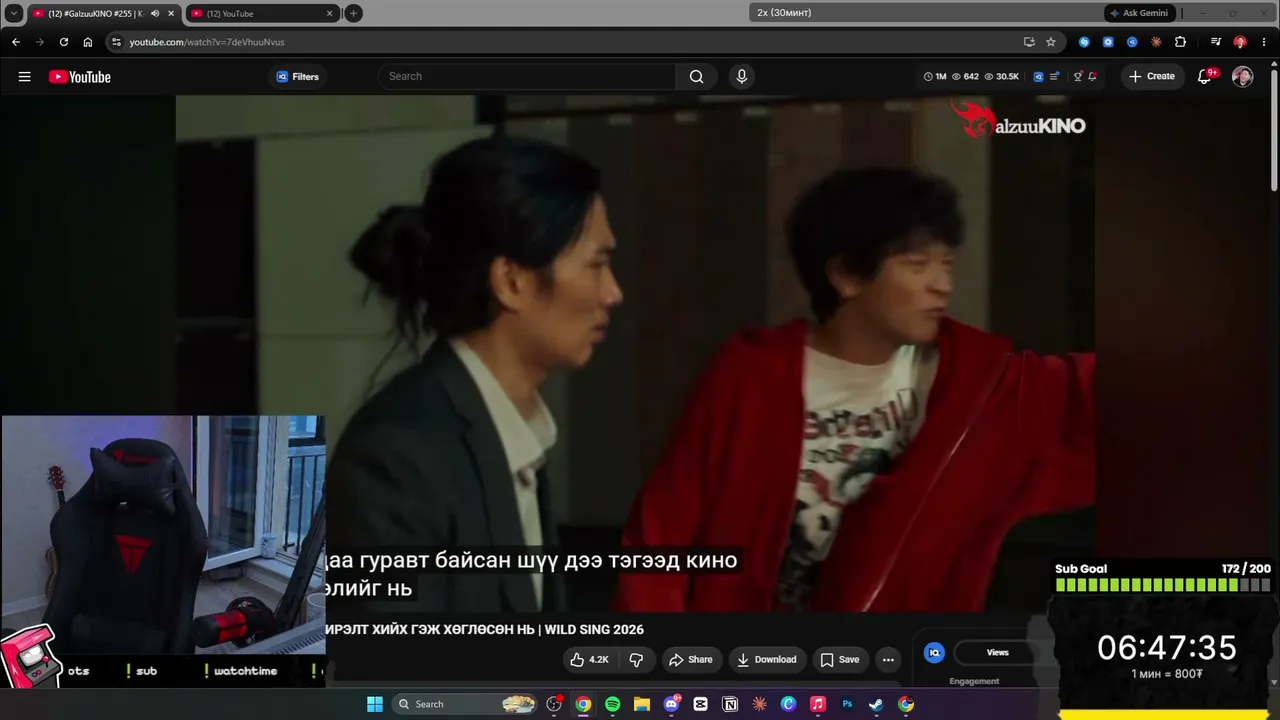The width and height of the screenshot is (1280, 720).
Task: Open Spotify from the taskbar
Action: pos(612,704)
